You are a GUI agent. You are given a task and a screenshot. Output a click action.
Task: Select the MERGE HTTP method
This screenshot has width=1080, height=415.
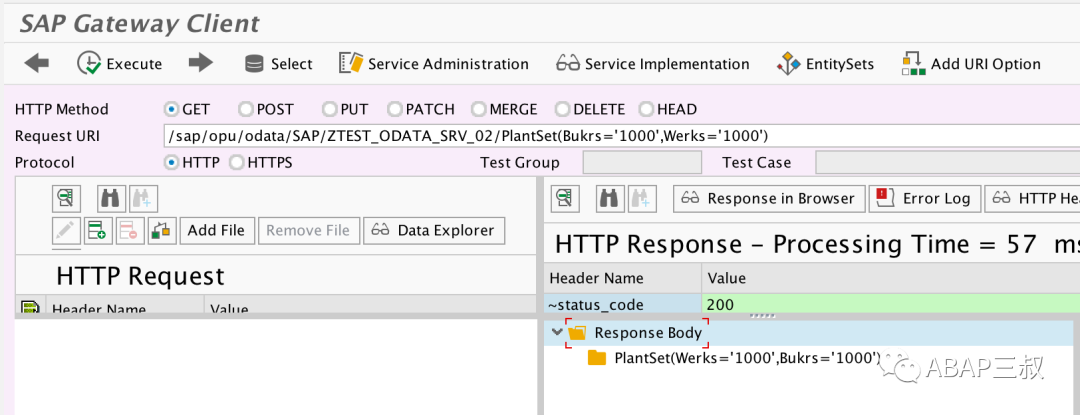tap(479, 109)
